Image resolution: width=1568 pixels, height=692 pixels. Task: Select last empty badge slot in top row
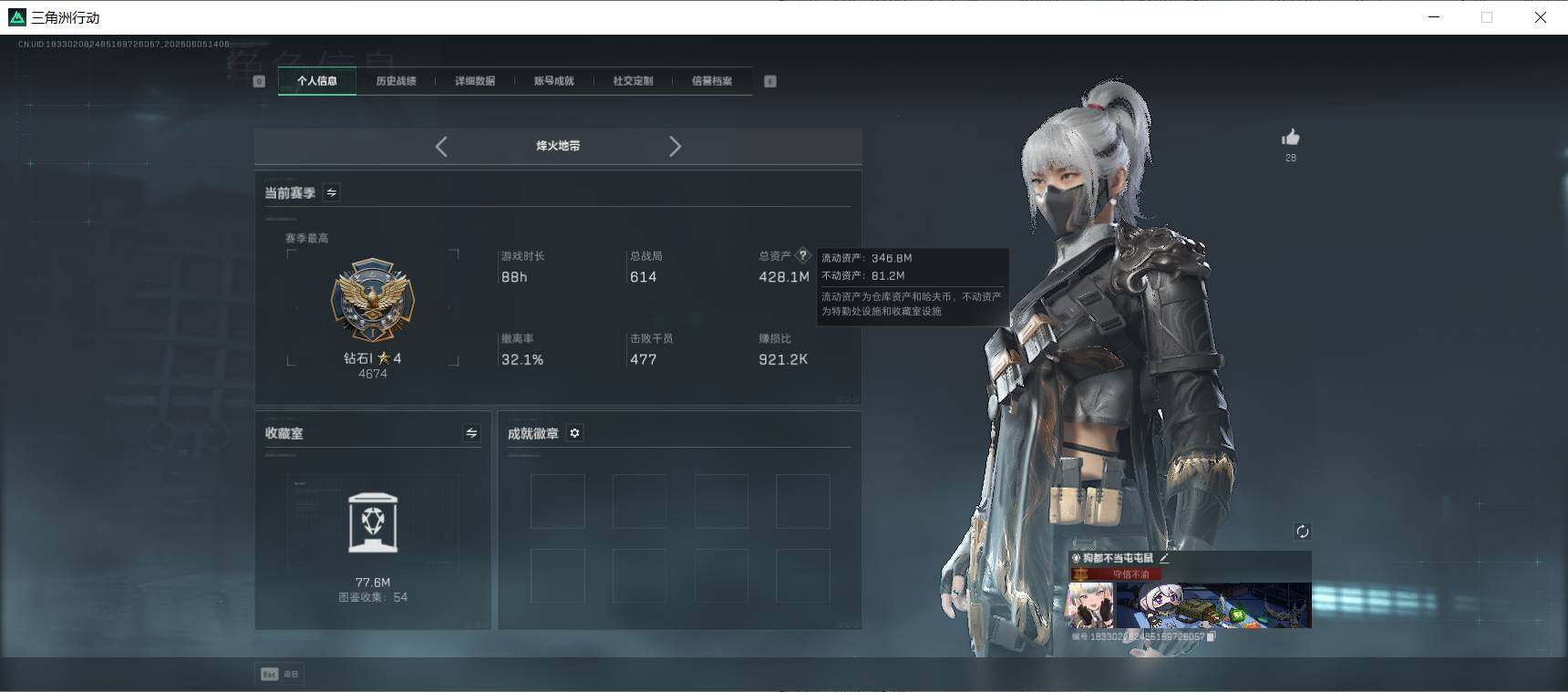803,501
